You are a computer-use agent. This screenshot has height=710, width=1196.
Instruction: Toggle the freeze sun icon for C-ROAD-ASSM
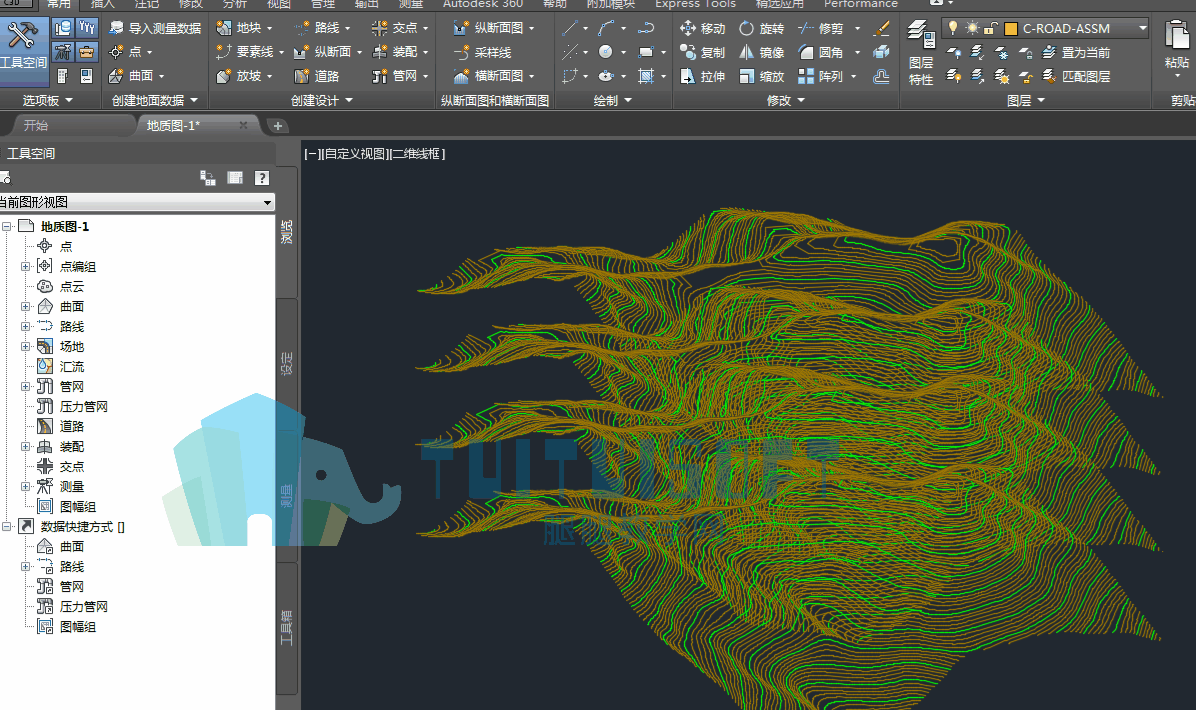pos(972,28)
